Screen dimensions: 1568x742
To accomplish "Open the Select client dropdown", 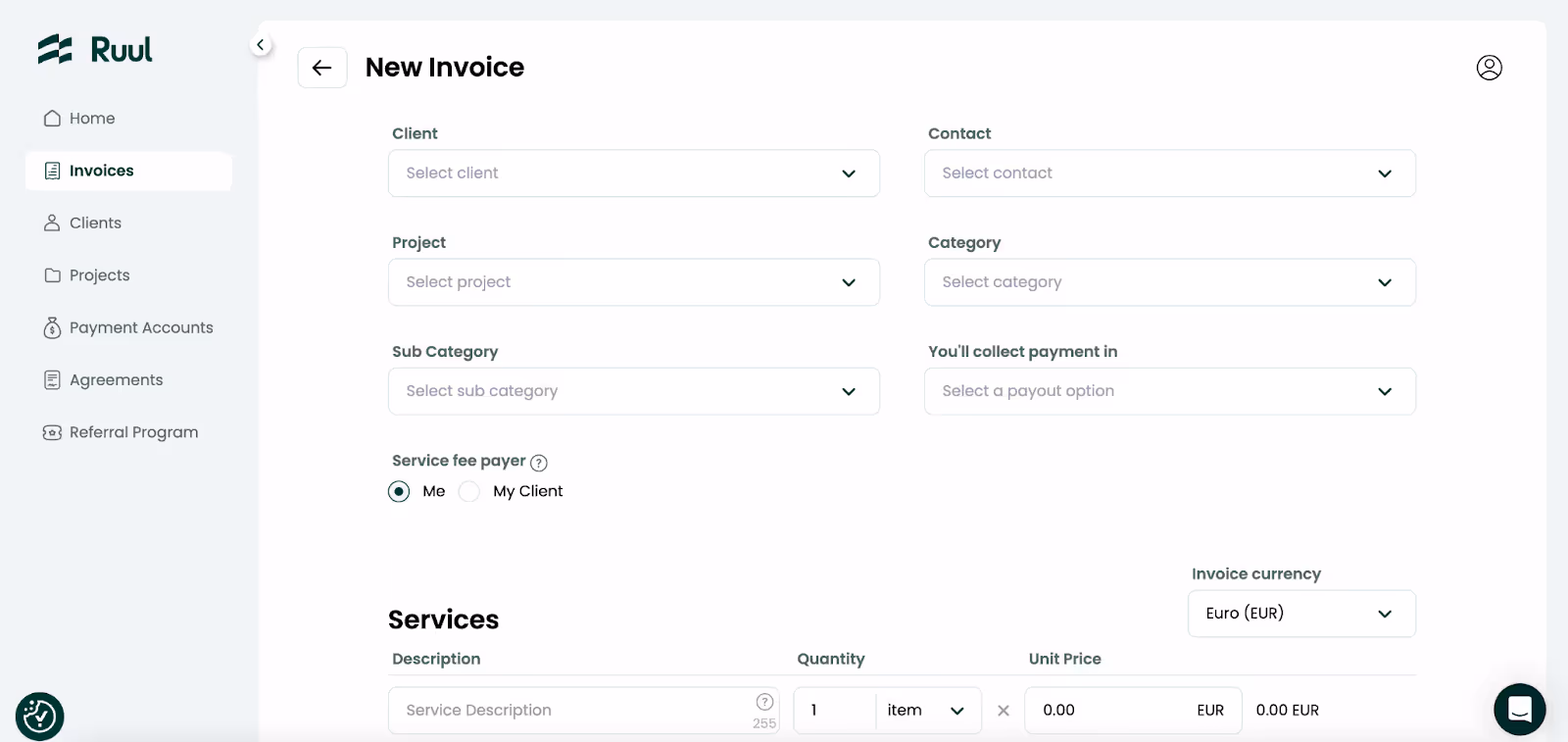I will click(x=634, y=173).
